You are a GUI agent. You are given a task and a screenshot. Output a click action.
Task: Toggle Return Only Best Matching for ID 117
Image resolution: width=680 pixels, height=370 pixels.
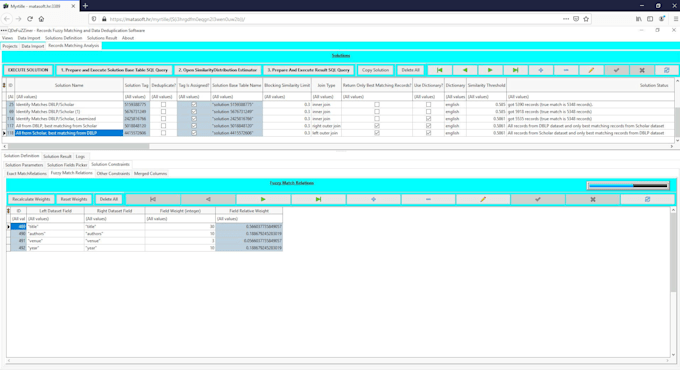[x=377, y=126]
